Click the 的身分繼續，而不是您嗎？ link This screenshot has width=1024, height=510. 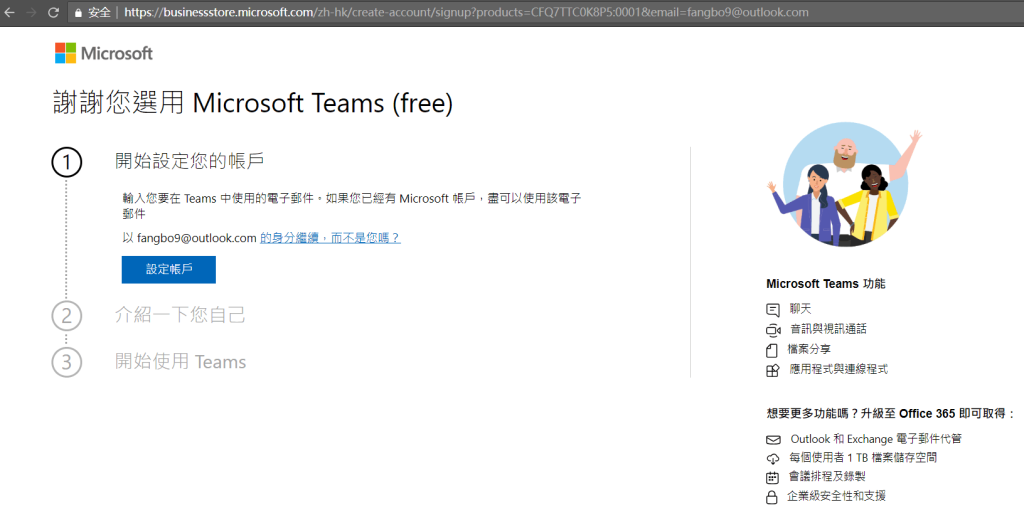pyautogui.click(x=330, y=238)
